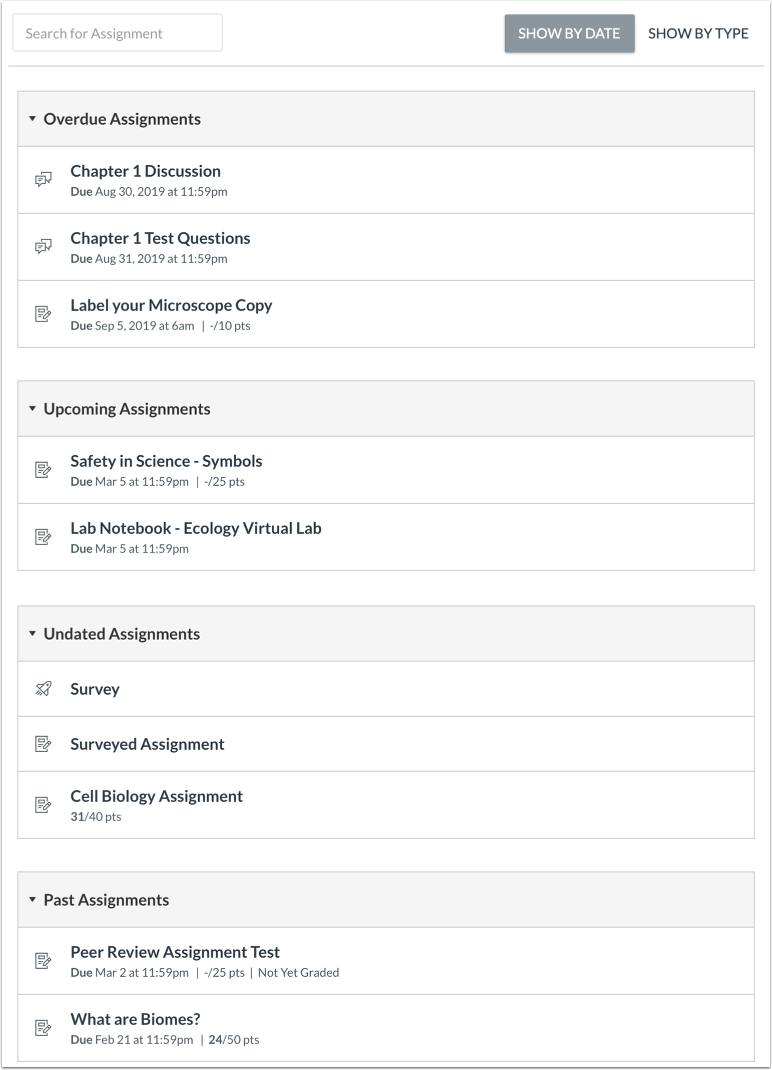Focus the Search for Assignment field
Image resolution: width=772 pixels, height=1070 pixels.
coord(117,33)
